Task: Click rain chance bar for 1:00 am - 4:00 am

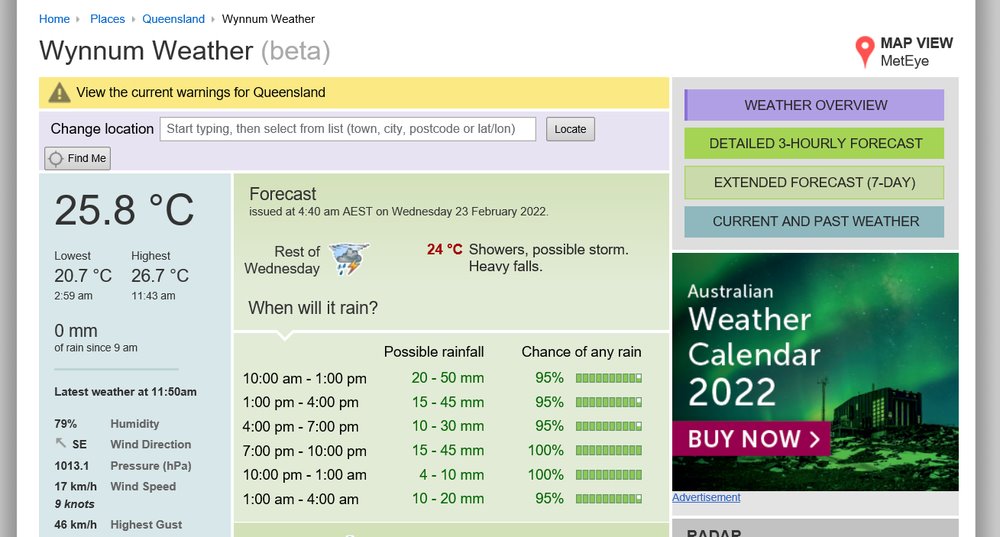Action: 608,499
